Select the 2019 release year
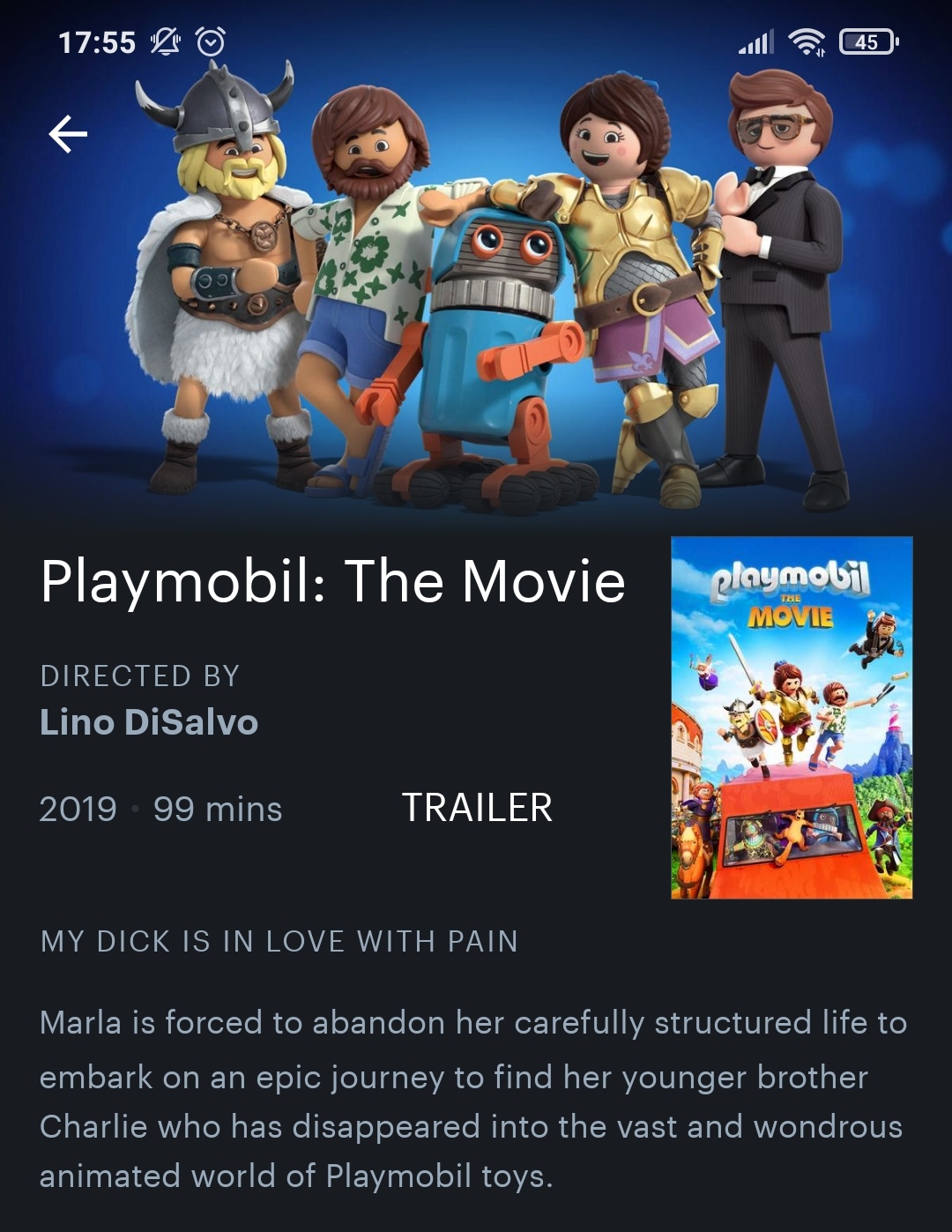 [78, 809]
